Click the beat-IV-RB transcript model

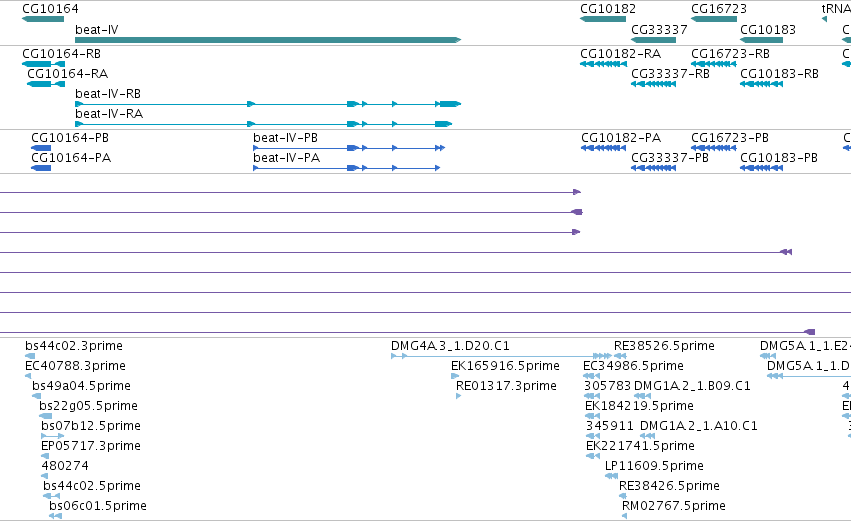[x=268, y=104]
